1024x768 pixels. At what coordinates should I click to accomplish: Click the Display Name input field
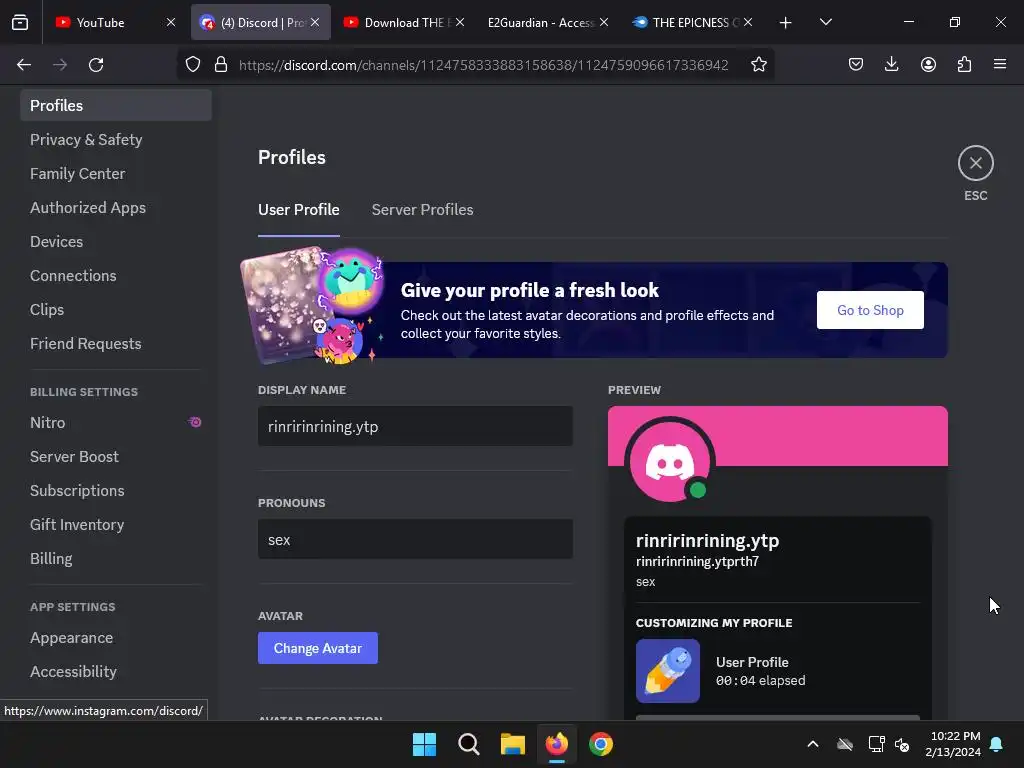click(415, 426)
